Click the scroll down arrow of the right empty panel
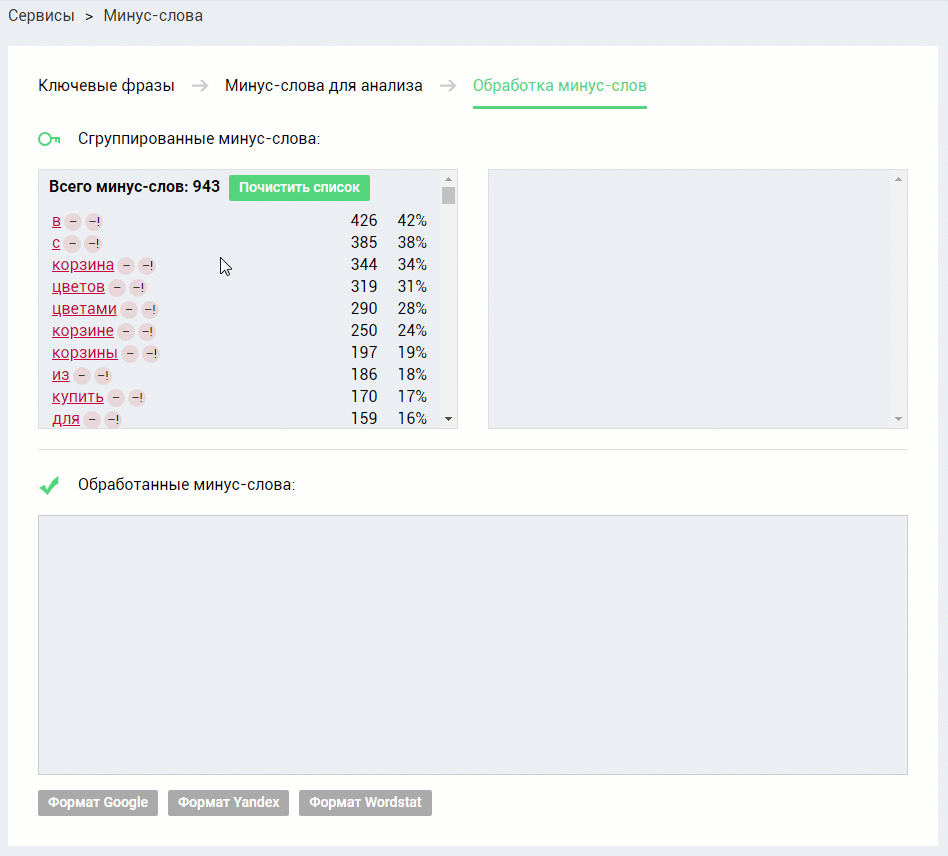The width and height of the screenshot is (948, 856). point(898,419)
